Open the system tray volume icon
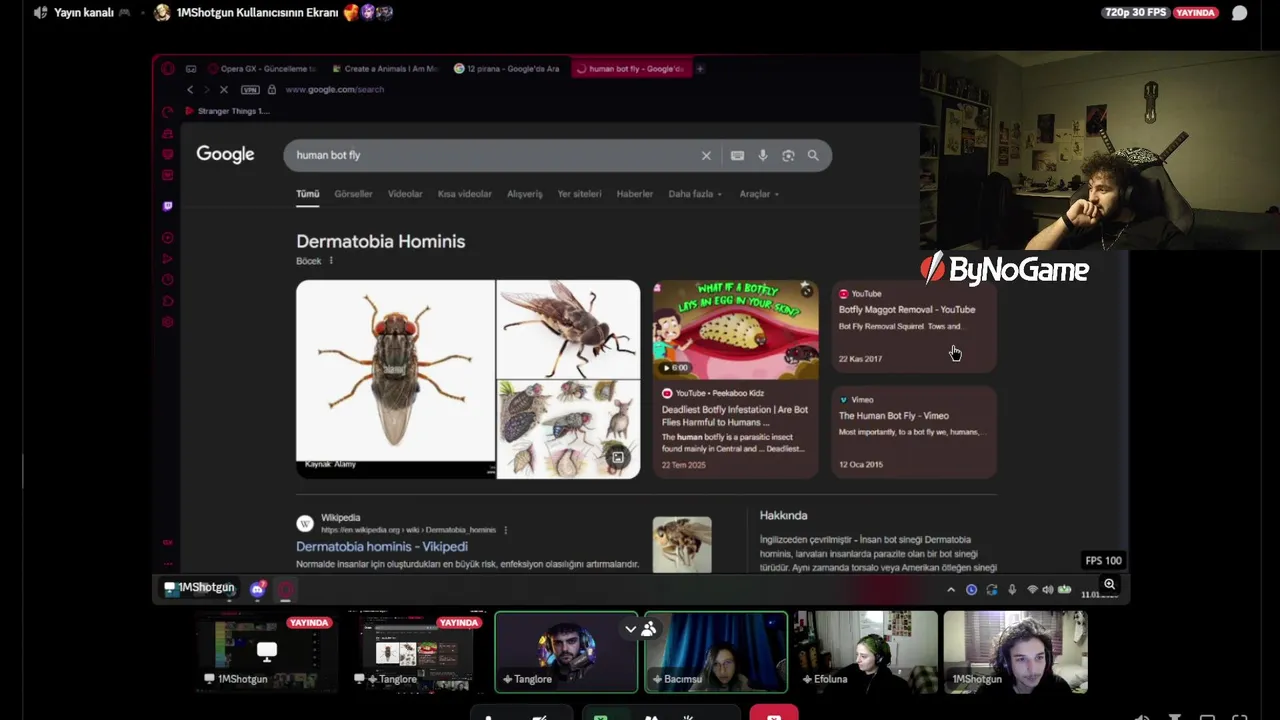1280x720 pixels. [1047, 590]
